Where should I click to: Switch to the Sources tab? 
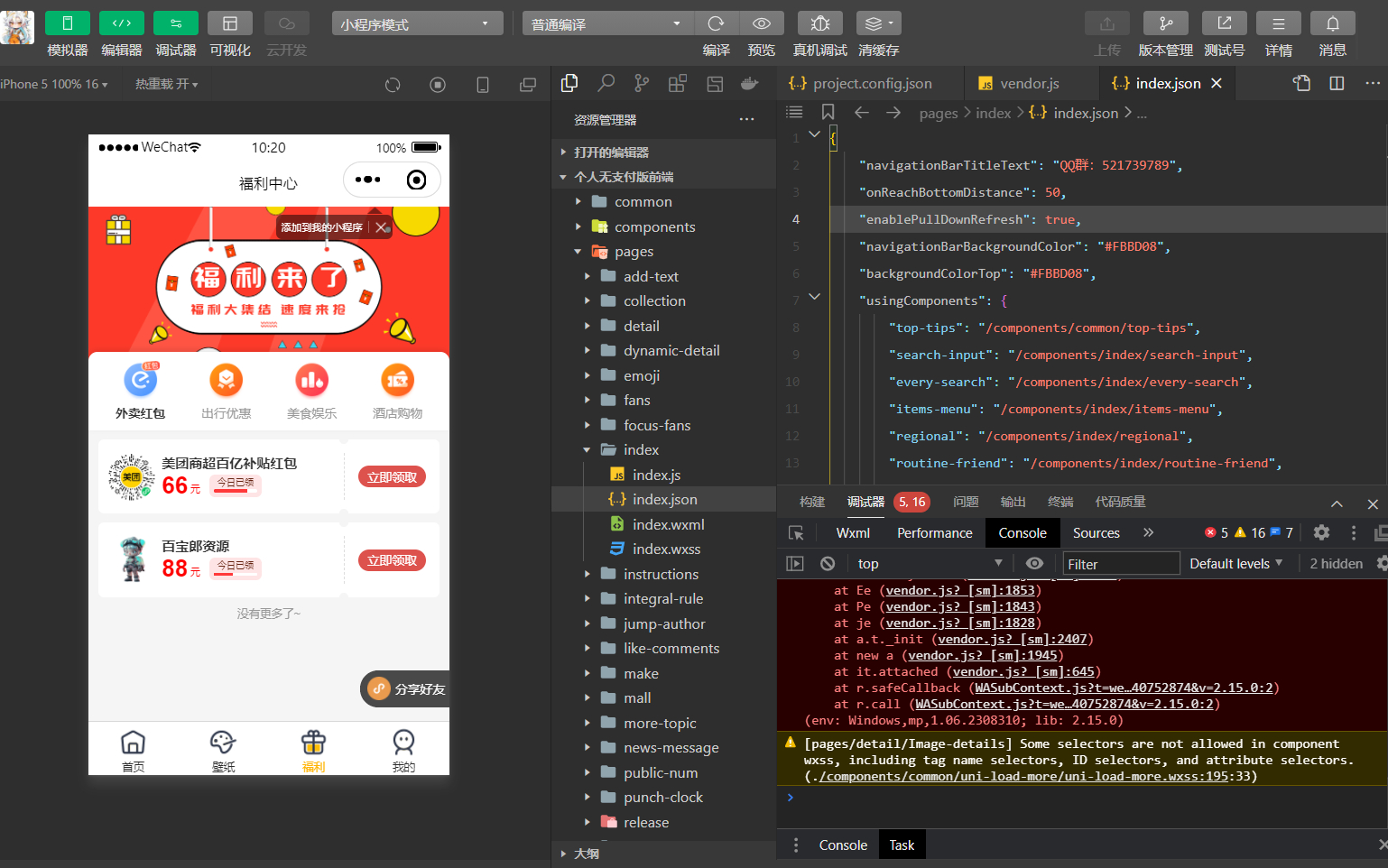[1096, 533]
